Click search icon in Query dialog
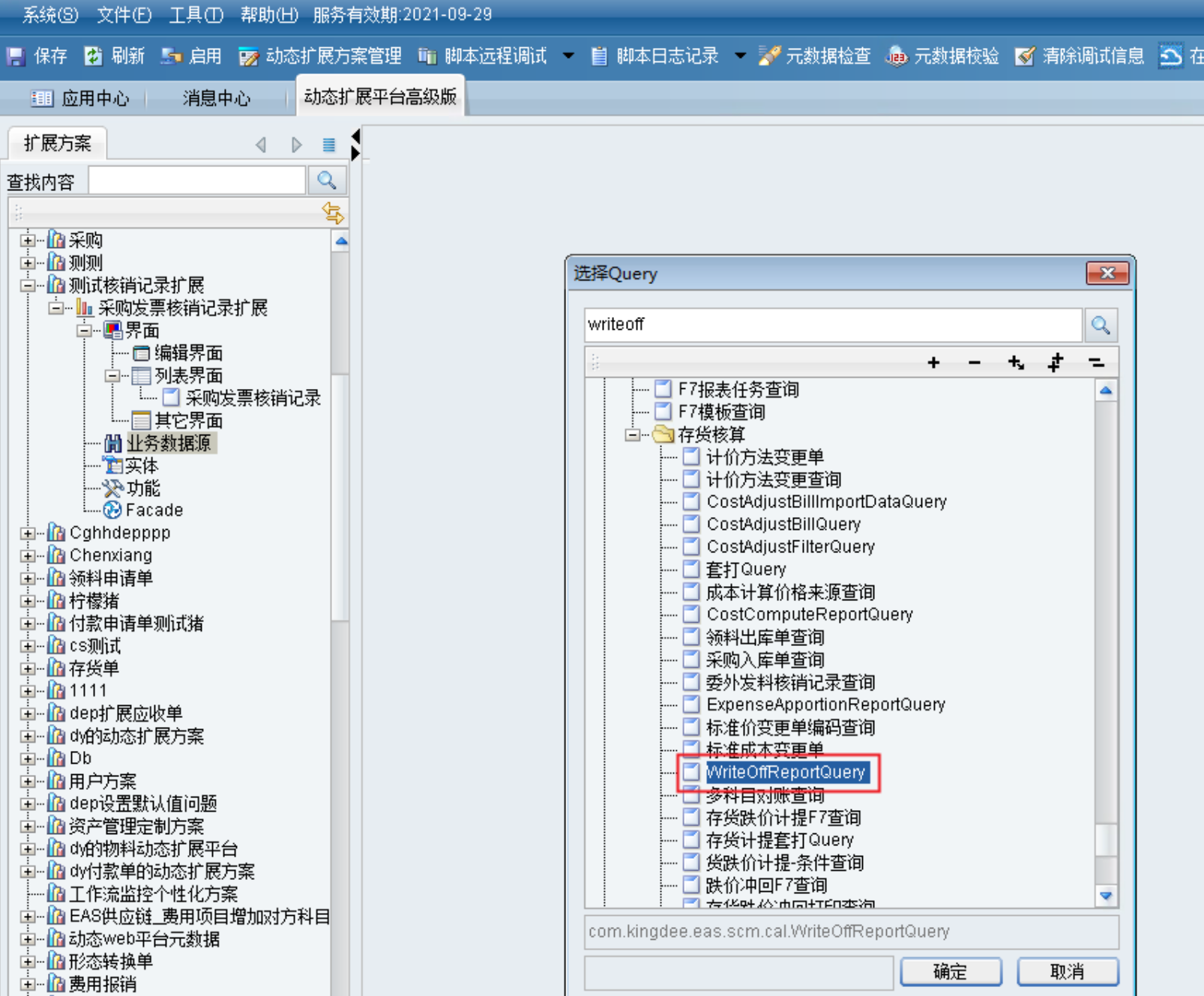This screenshot has height=996, width=1204. tap(1101, 325)
